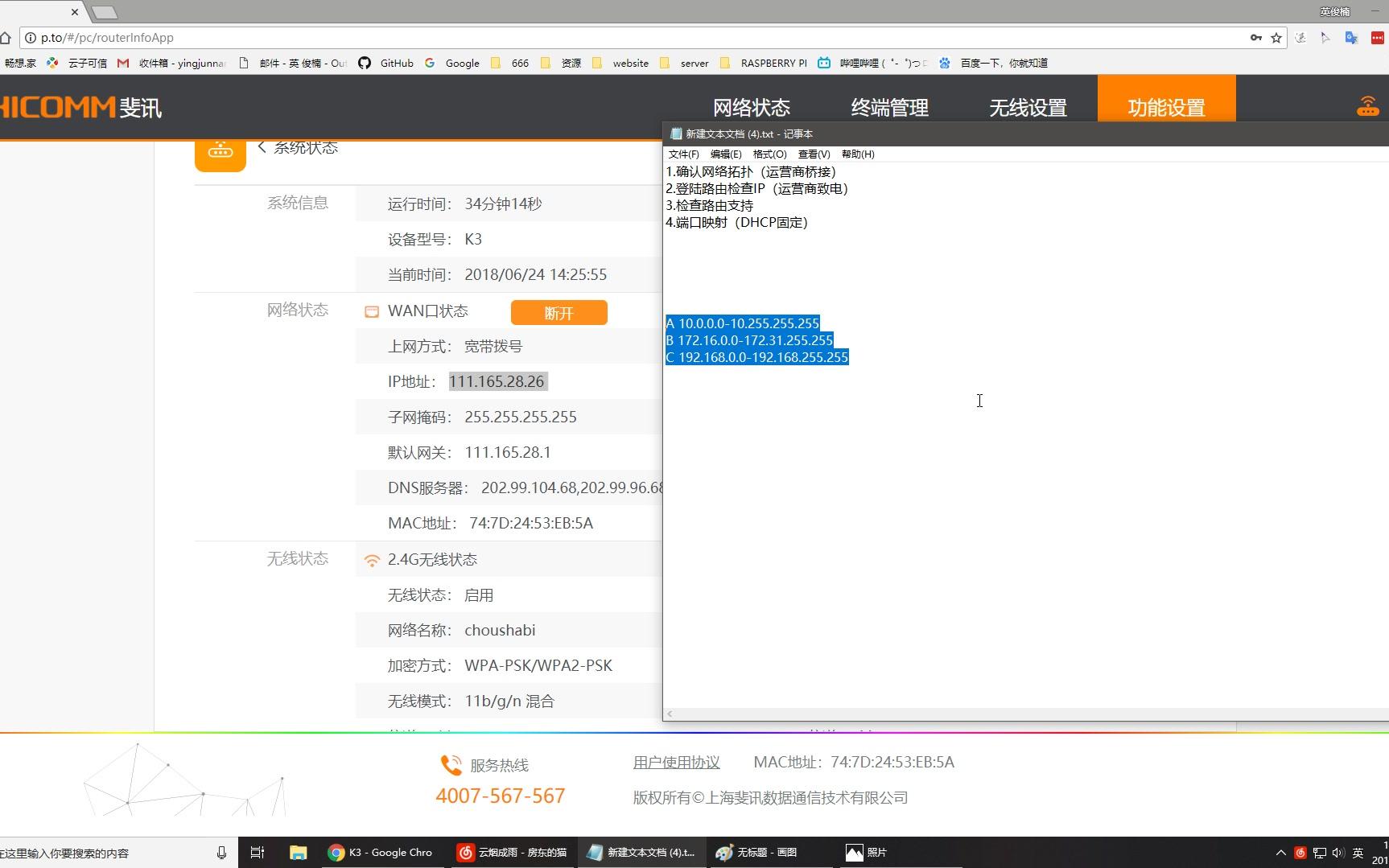Open the 邮件 Outlook bookmark
This screenshot has height=868, width=1389.
294,63
